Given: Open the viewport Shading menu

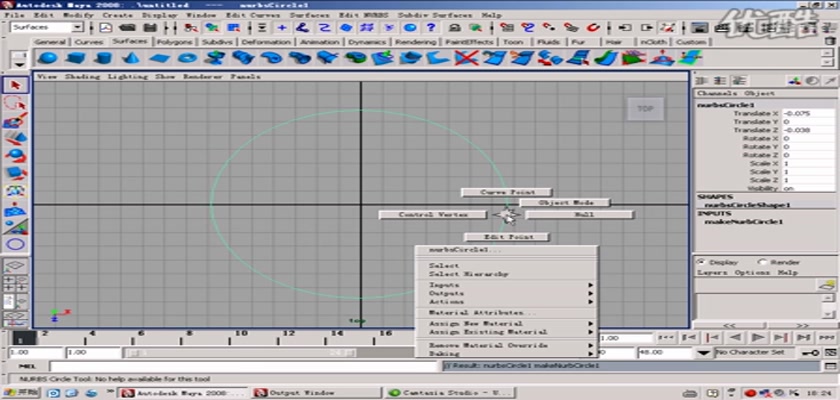Looking at the screenshot, I should [x=81, y=77].
